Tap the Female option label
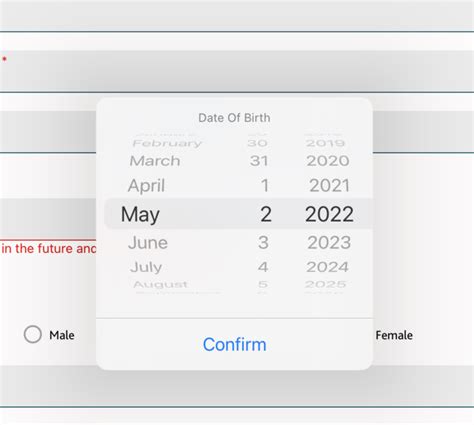 coord(394,335)
